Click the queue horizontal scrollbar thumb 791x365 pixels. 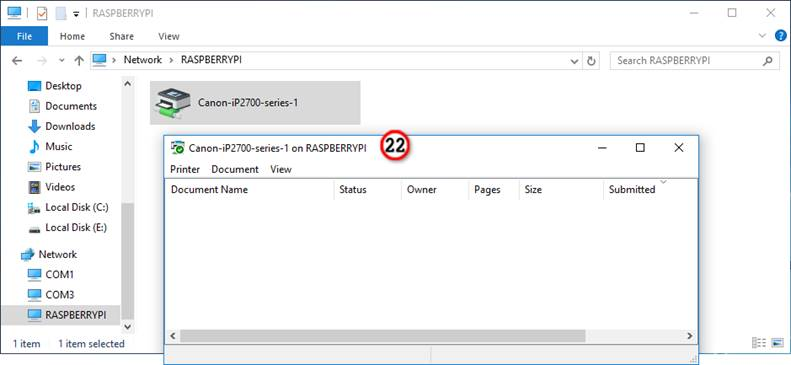pos(382,336)
